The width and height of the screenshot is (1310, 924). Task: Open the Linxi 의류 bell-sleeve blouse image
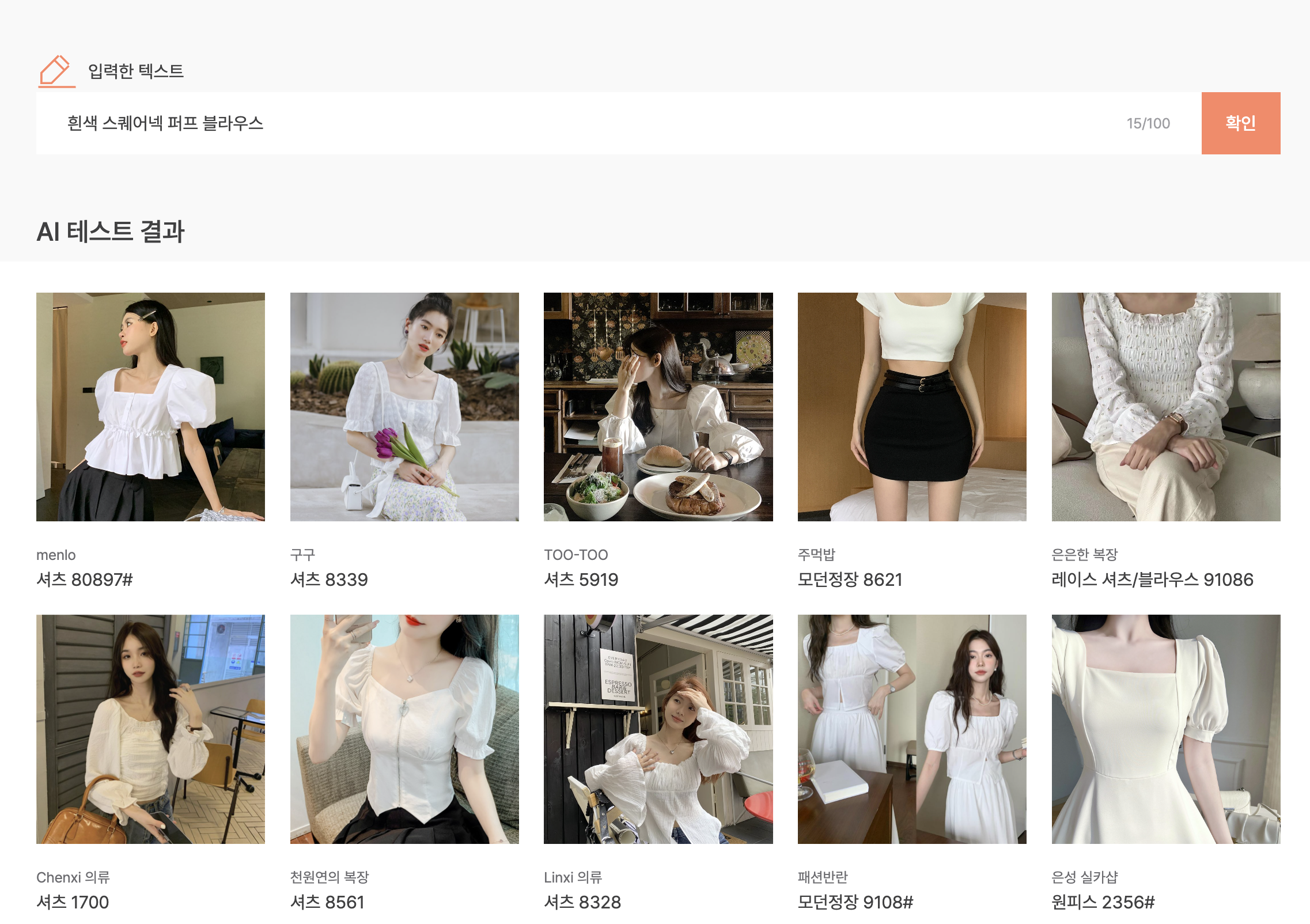tap(658, 729)
